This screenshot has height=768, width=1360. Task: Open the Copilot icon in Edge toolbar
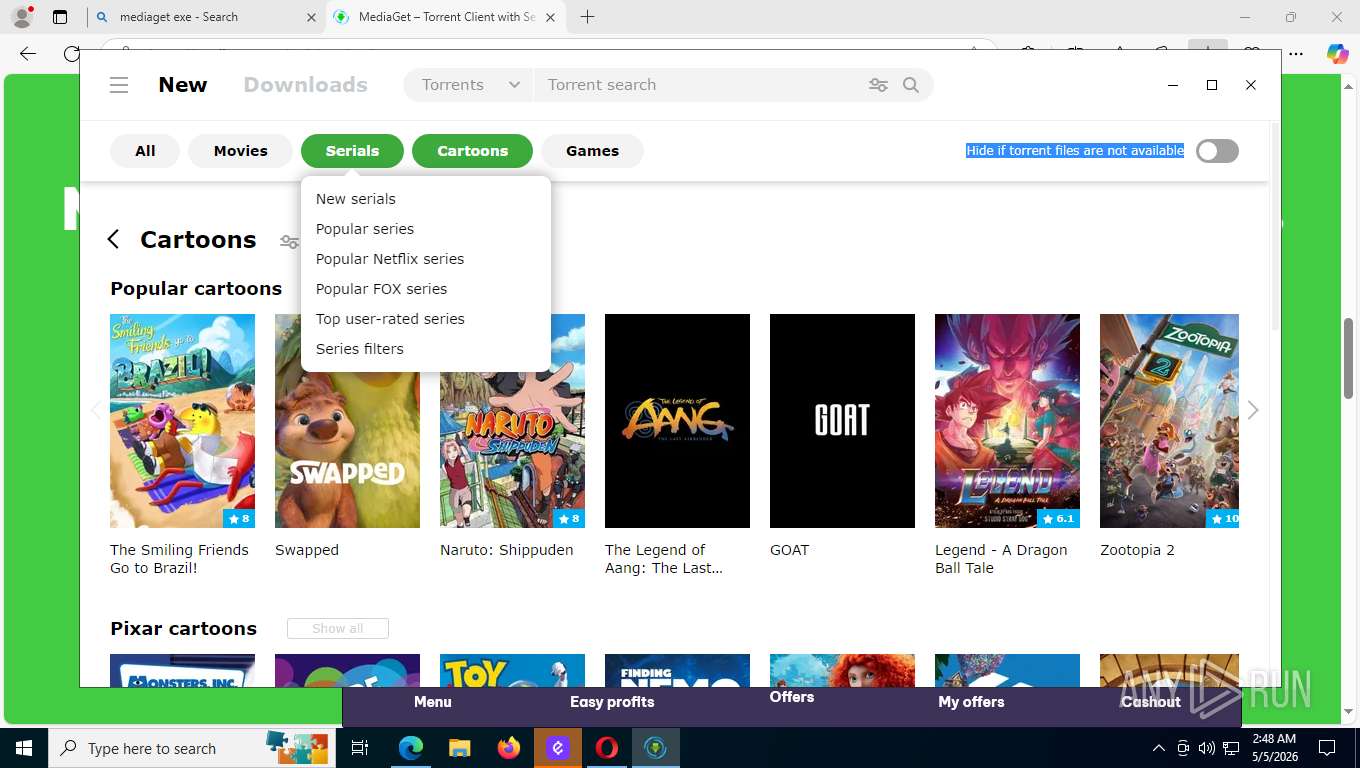coord(1337,54)
